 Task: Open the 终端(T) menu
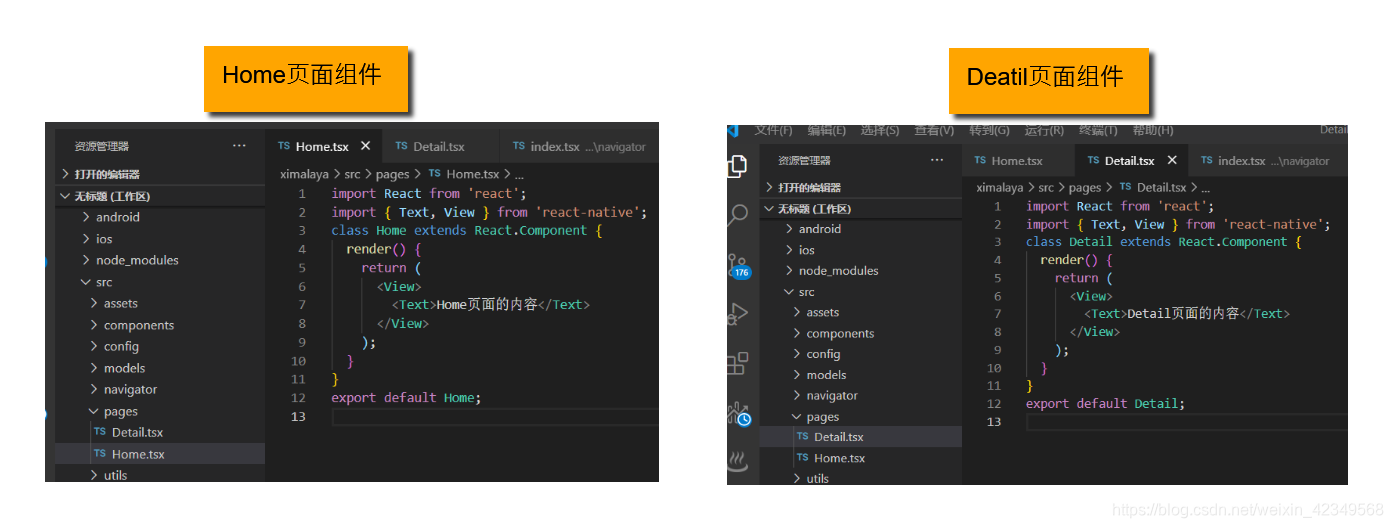(x=1098, y=131)
